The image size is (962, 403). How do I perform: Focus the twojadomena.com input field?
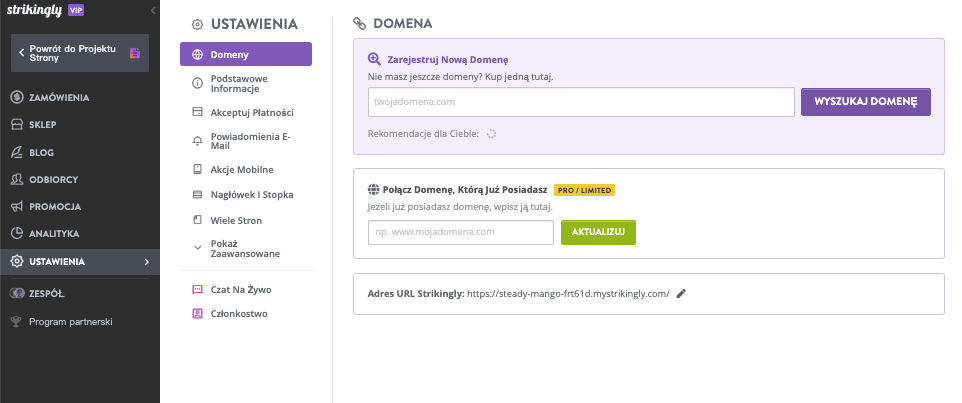click(x=581, y=102)
